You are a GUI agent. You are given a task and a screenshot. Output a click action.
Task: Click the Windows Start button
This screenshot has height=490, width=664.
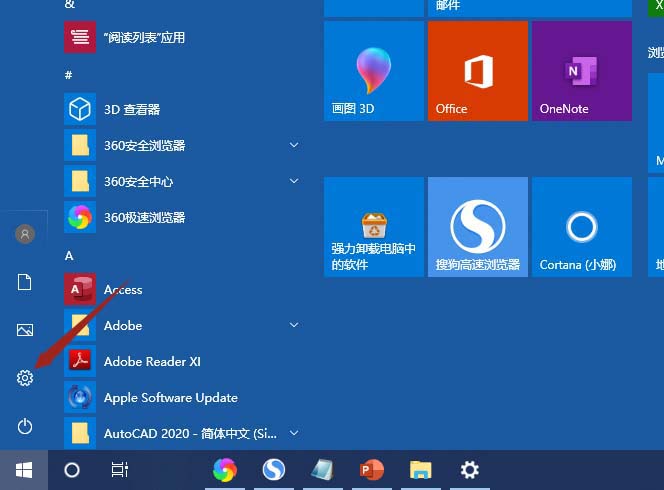click(x=24, y=470)
